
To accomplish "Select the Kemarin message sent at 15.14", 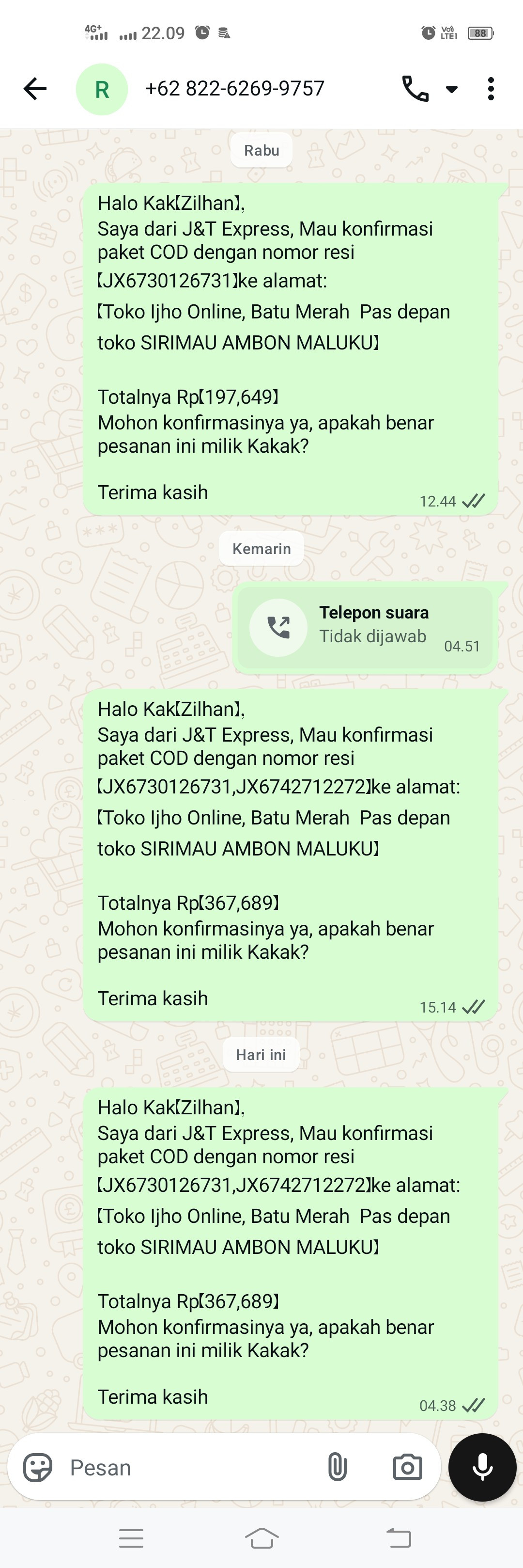I will coord(291,855).
